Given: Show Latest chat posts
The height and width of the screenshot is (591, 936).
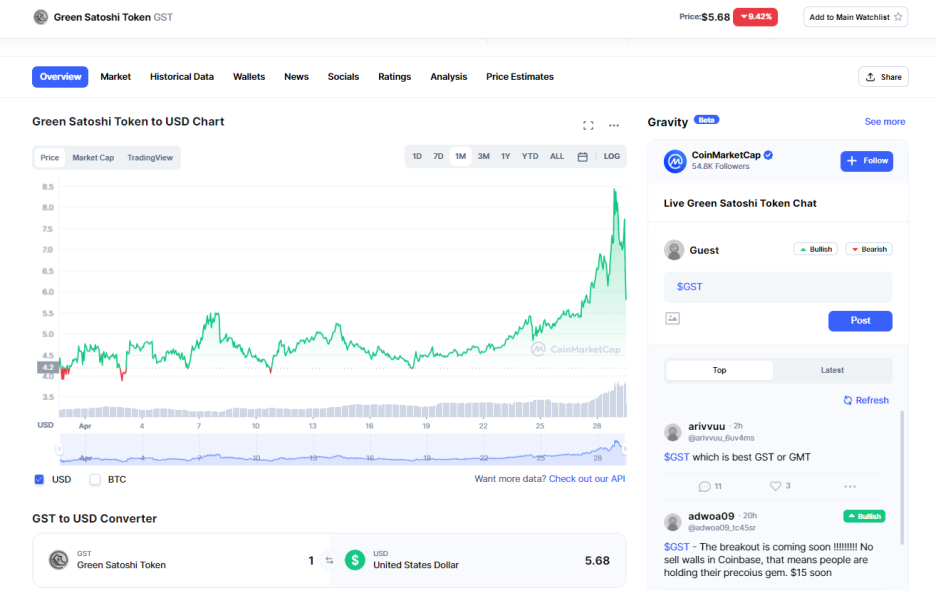Looking at the screenshot, I should point(832,370).
